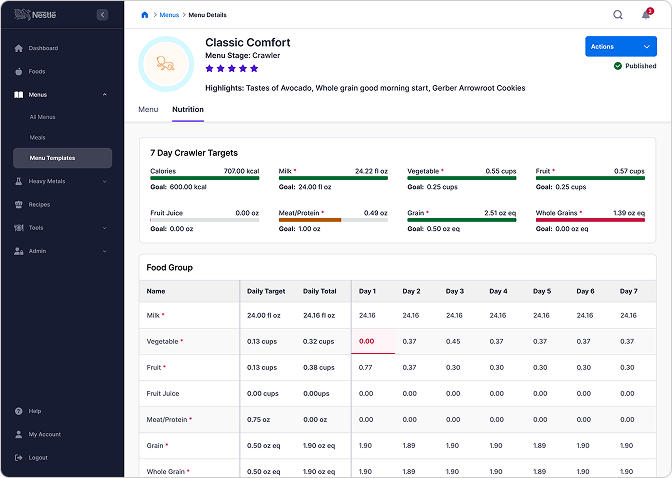This screenshot has height=478, width=672.
Task: Click the Recipes icon in sidebar
Action: [x=18, y=204]
